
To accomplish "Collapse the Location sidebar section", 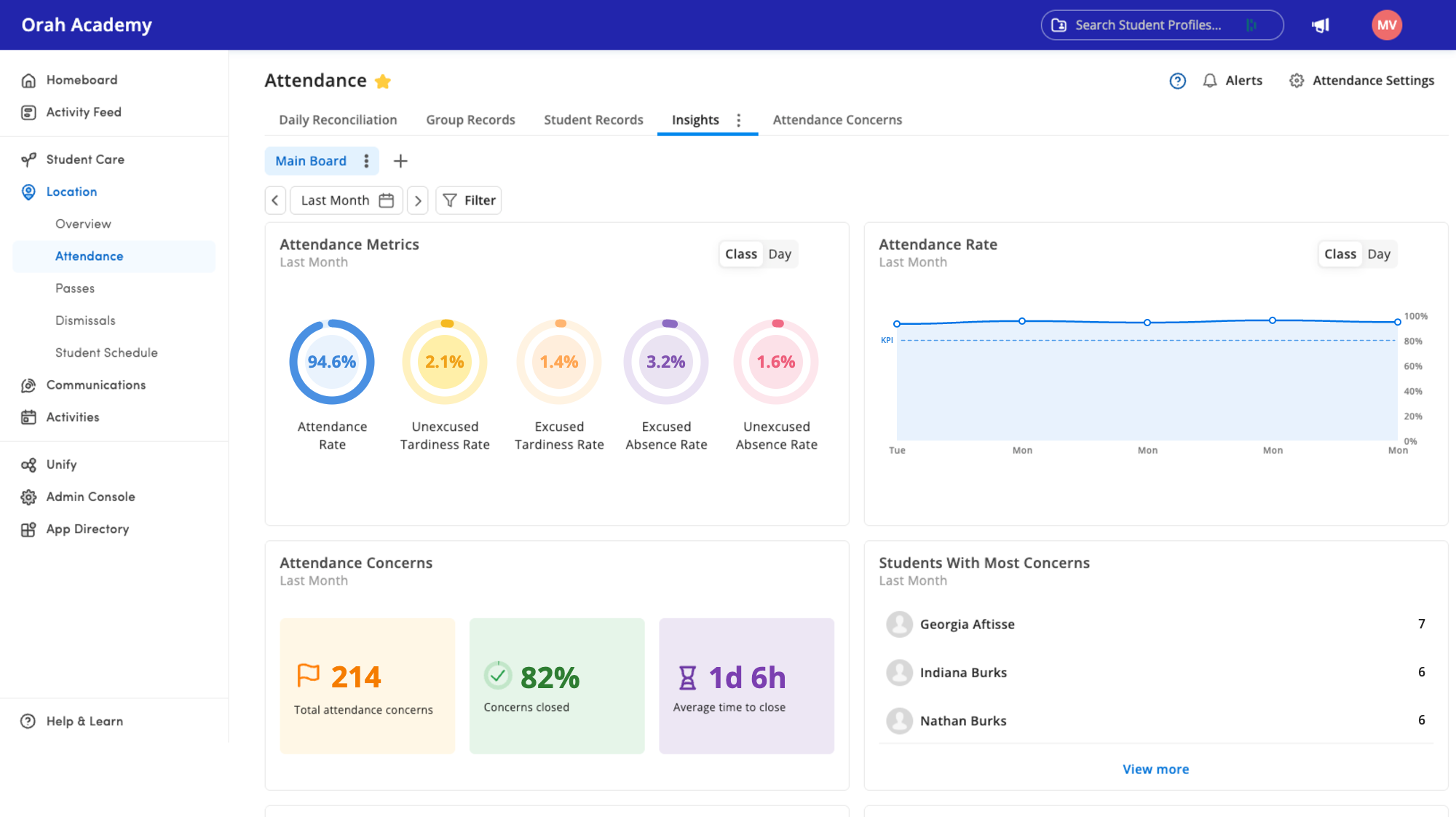I will click(x=71, y=192).
